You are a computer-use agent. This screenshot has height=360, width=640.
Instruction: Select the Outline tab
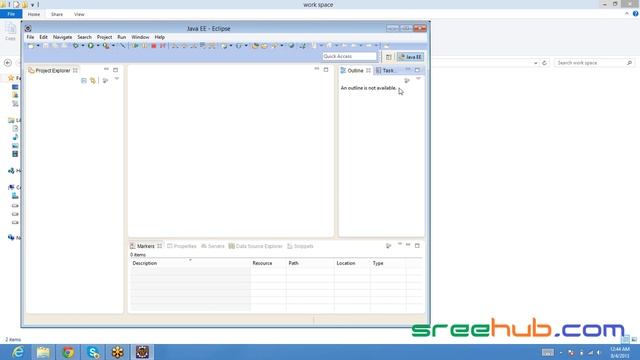[355, 70]
